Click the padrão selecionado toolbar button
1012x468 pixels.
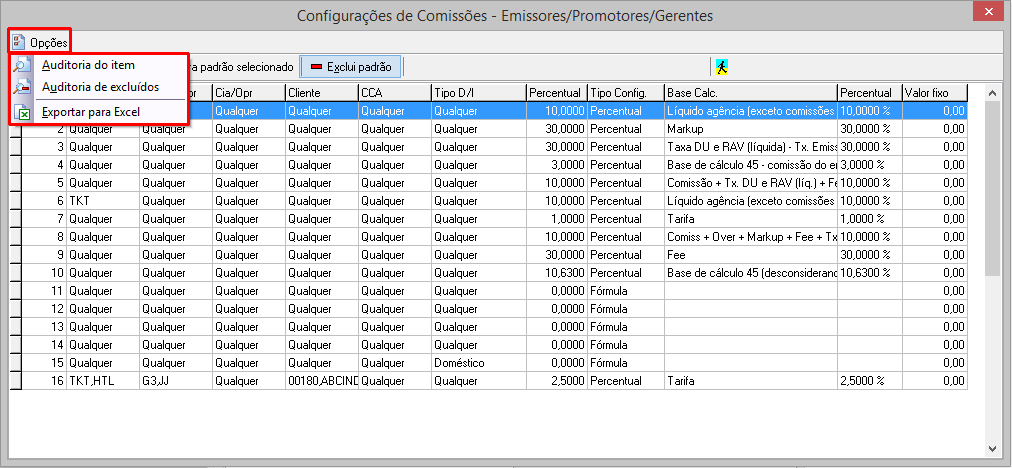pyautogui.click(x=243, y=66)
